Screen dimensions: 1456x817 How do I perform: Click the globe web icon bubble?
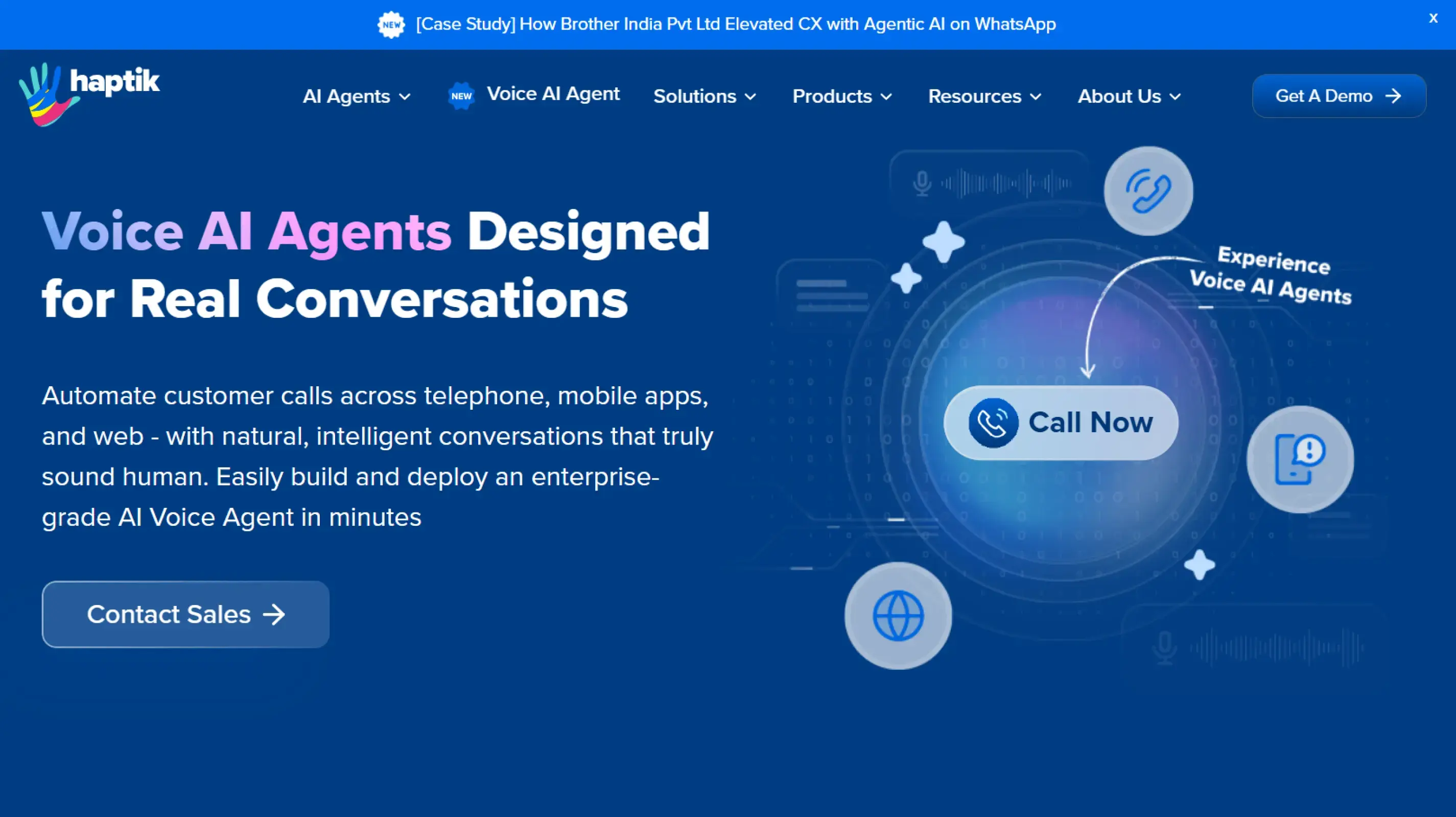click(898, 616)
